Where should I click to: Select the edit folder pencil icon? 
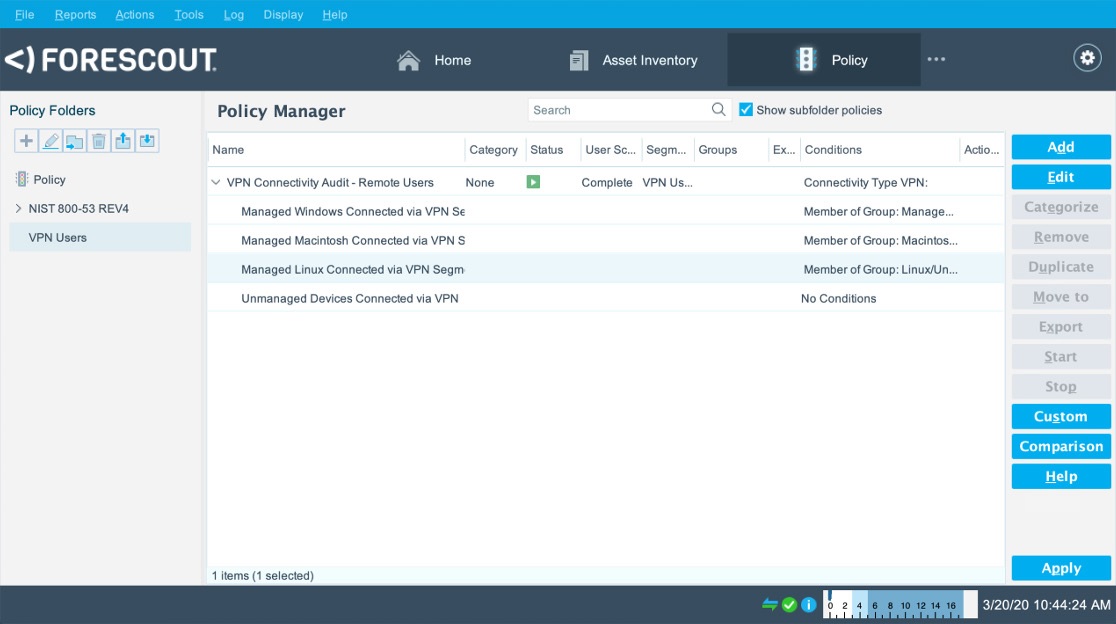(x=50, y=140)
